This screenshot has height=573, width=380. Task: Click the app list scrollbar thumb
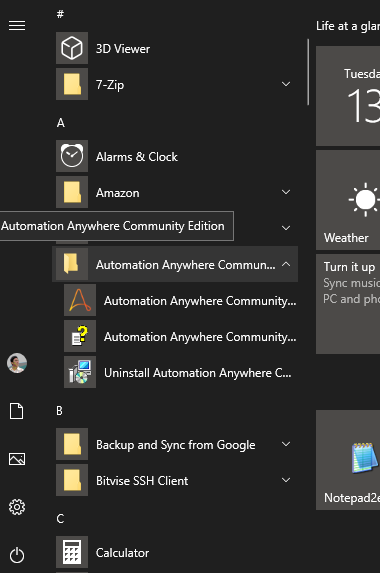click(x=308, y=72)
